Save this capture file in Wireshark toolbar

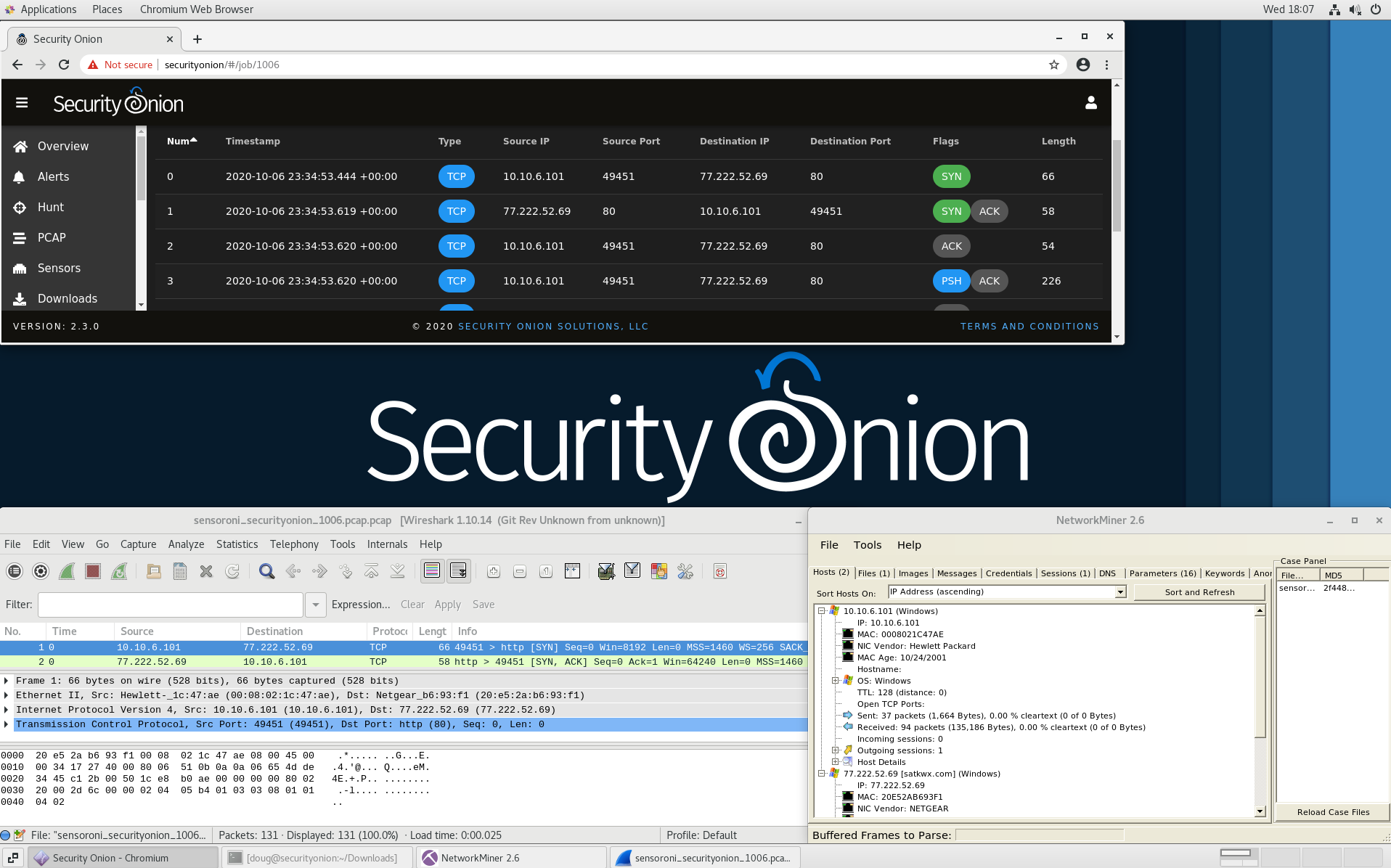pos(180,571)
